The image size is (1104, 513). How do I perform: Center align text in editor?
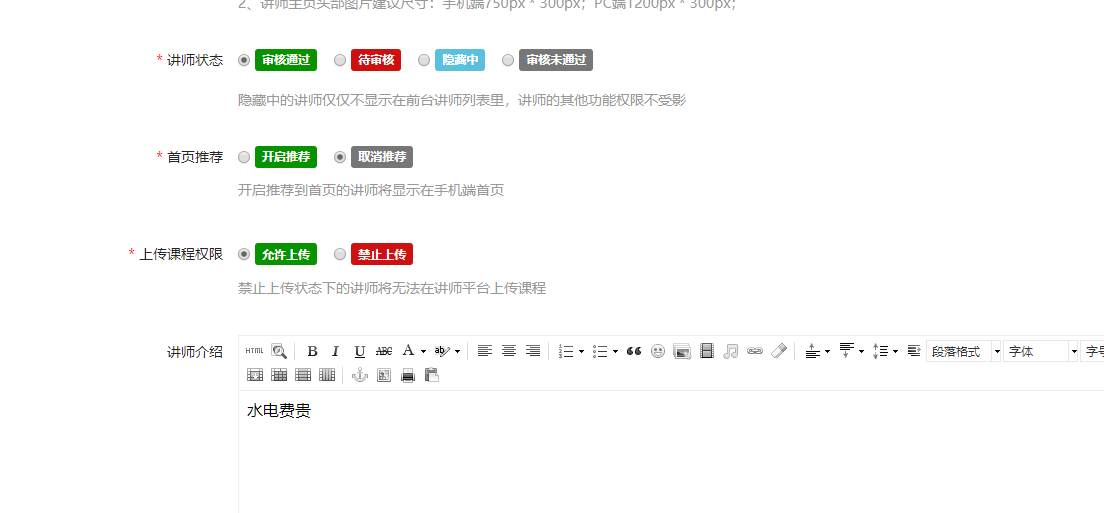click(509, 350)
